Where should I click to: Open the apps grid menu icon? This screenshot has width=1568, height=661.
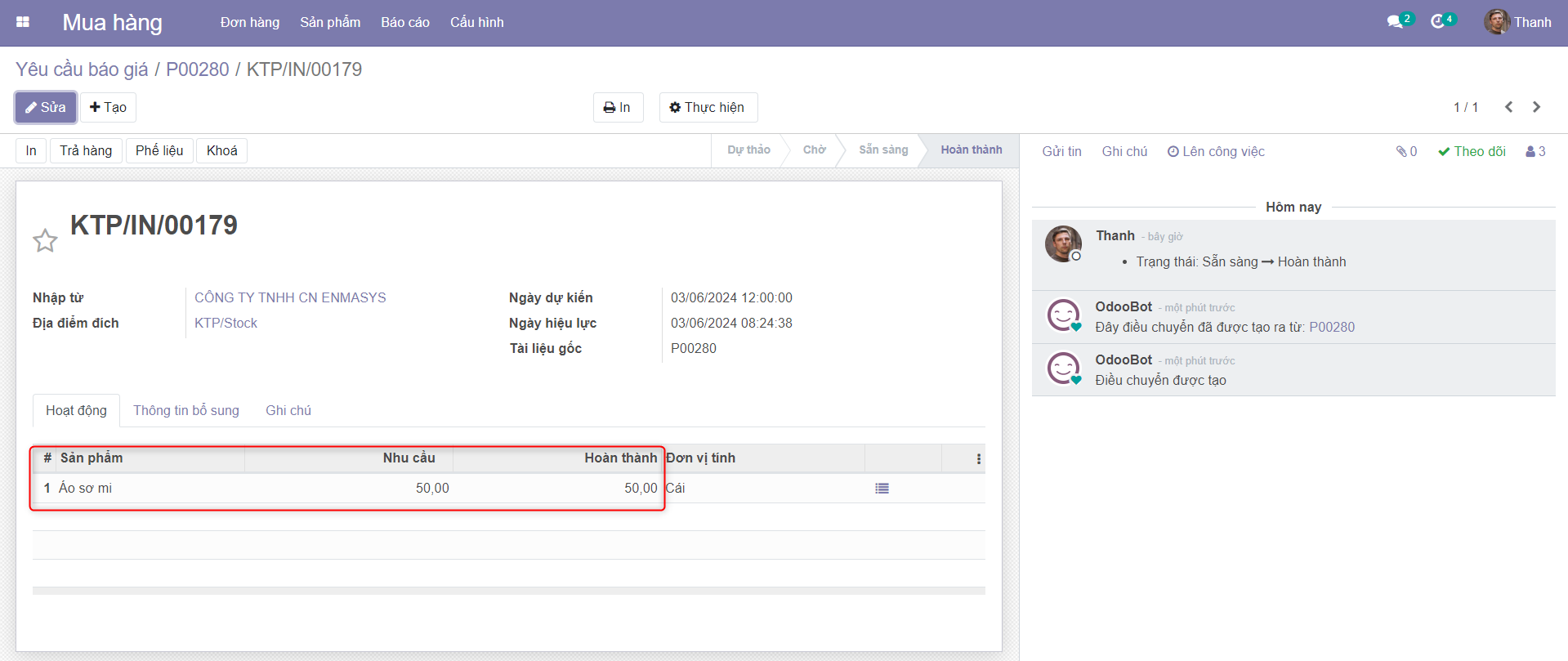coord(23,22)
